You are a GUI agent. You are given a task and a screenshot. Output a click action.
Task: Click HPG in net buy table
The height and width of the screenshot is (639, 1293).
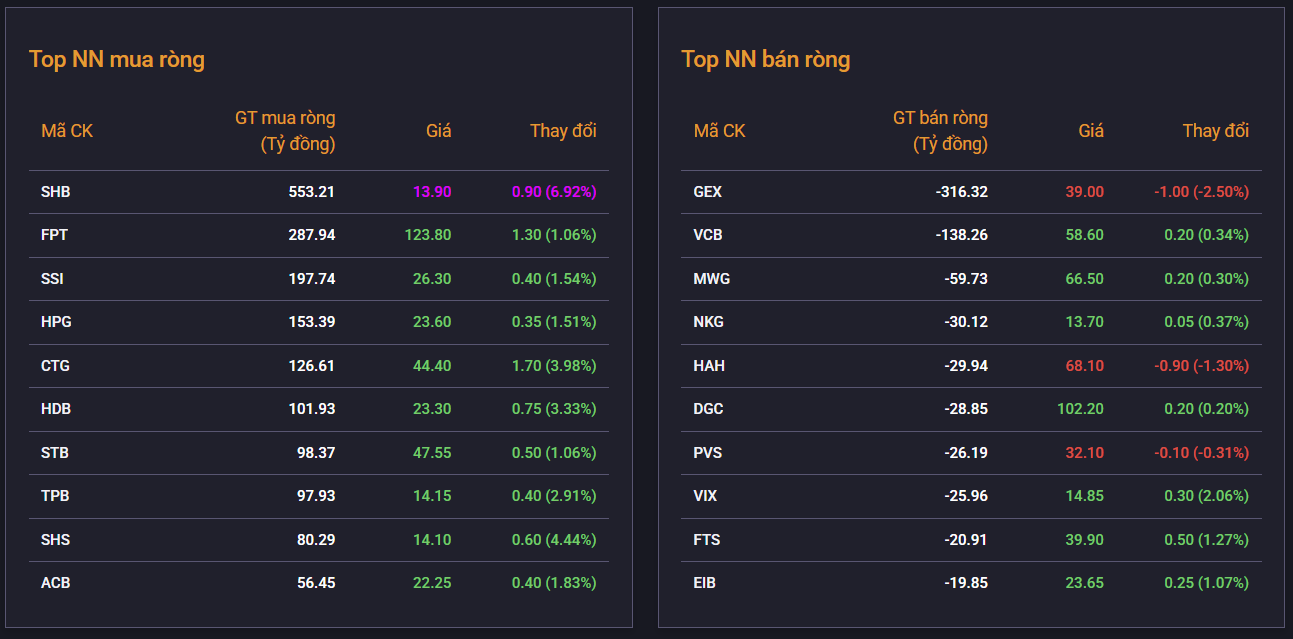(x=56, y=322)
